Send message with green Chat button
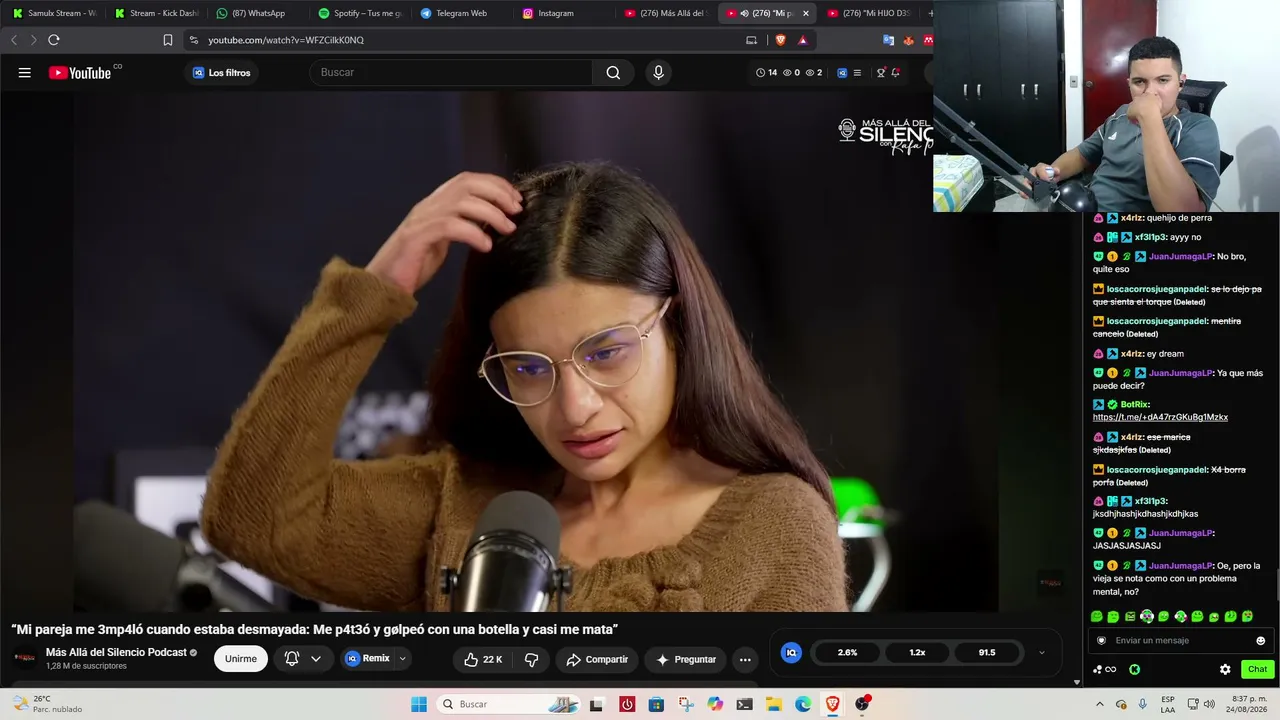This screenshot has height=720, width=1280. pyautogui.click(x=1257, y=669)
